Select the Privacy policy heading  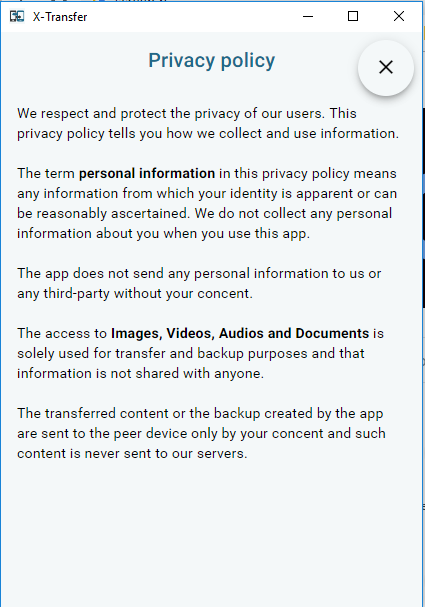pyautogui.click(x=212, y=61)
